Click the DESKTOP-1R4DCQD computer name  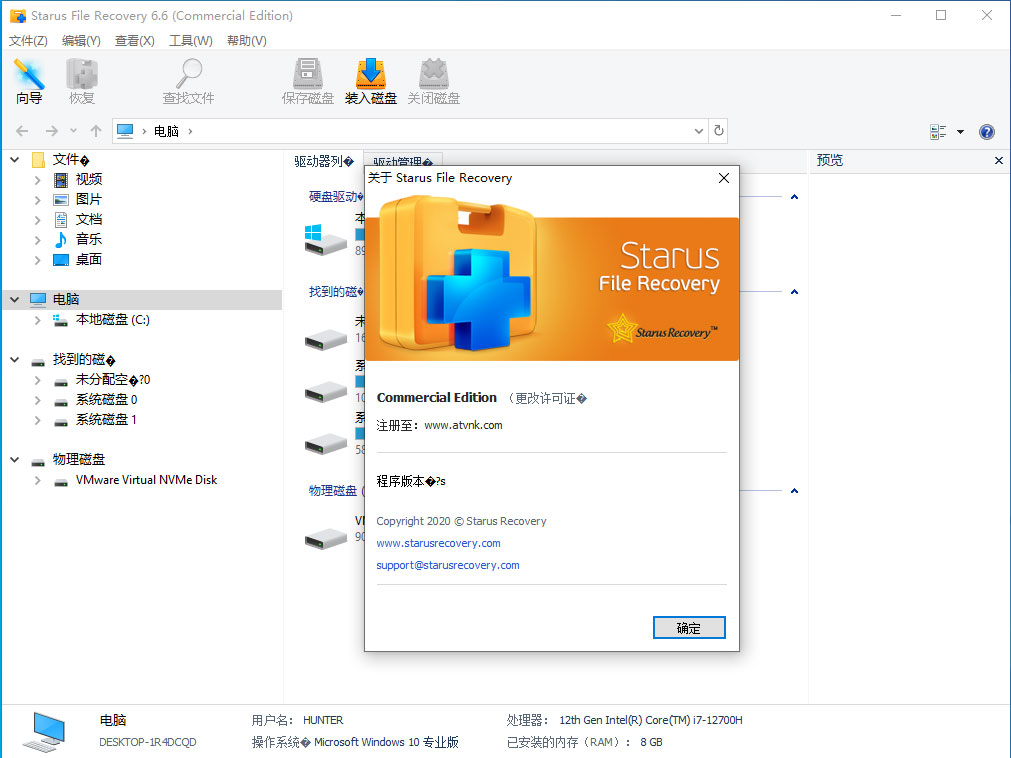(x=148, y=742)
